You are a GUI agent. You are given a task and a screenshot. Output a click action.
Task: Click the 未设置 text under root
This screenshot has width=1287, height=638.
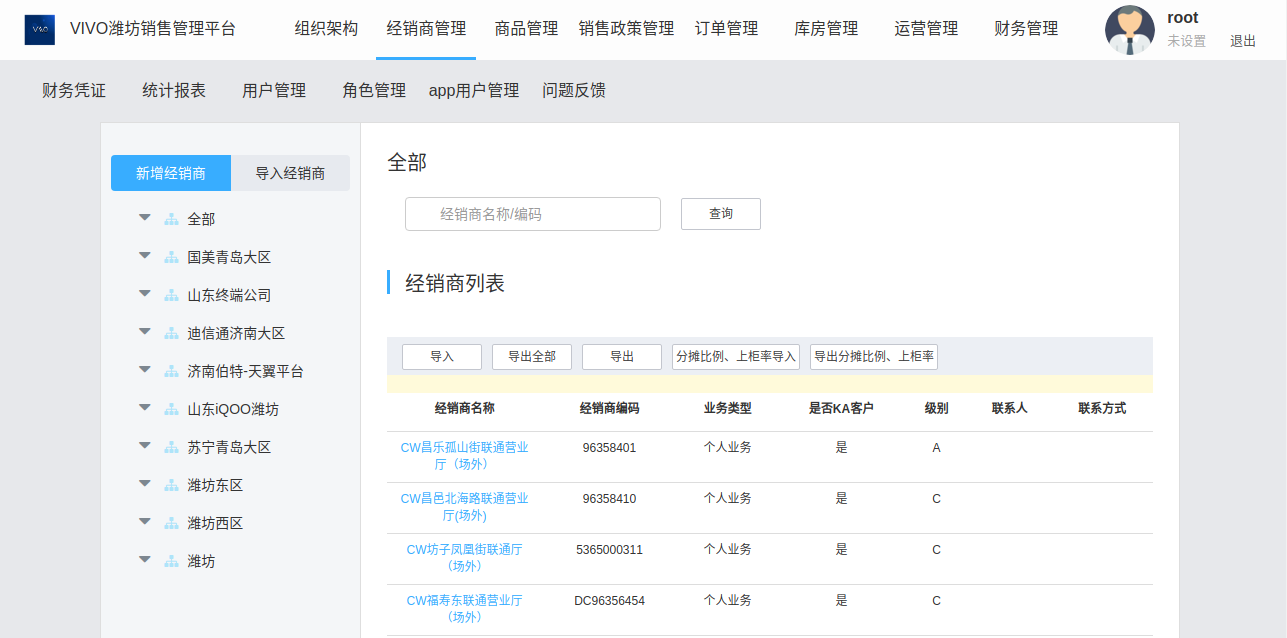point(1187,41)
